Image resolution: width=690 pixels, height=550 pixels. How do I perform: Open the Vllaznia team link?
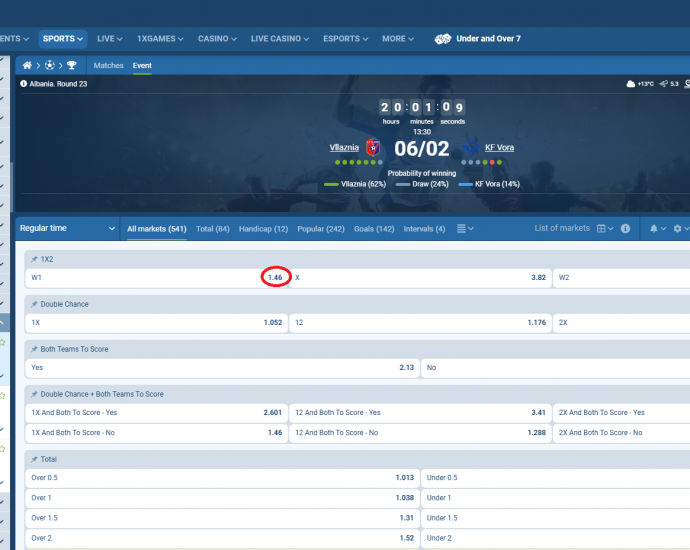point(344,147)
